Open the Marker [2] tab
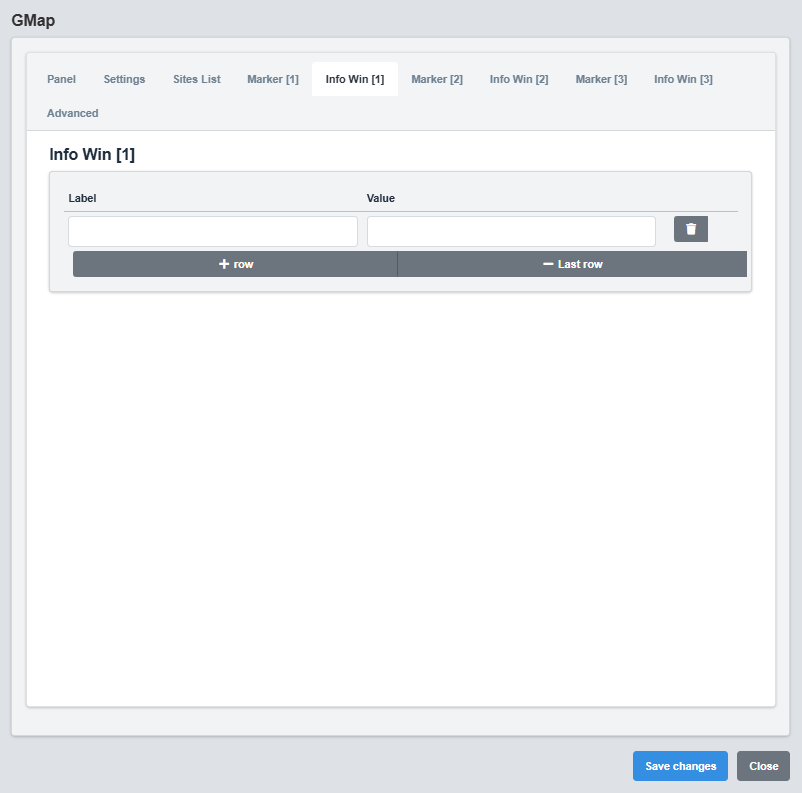This screenshot has width=802, height=793. (437, 79)
